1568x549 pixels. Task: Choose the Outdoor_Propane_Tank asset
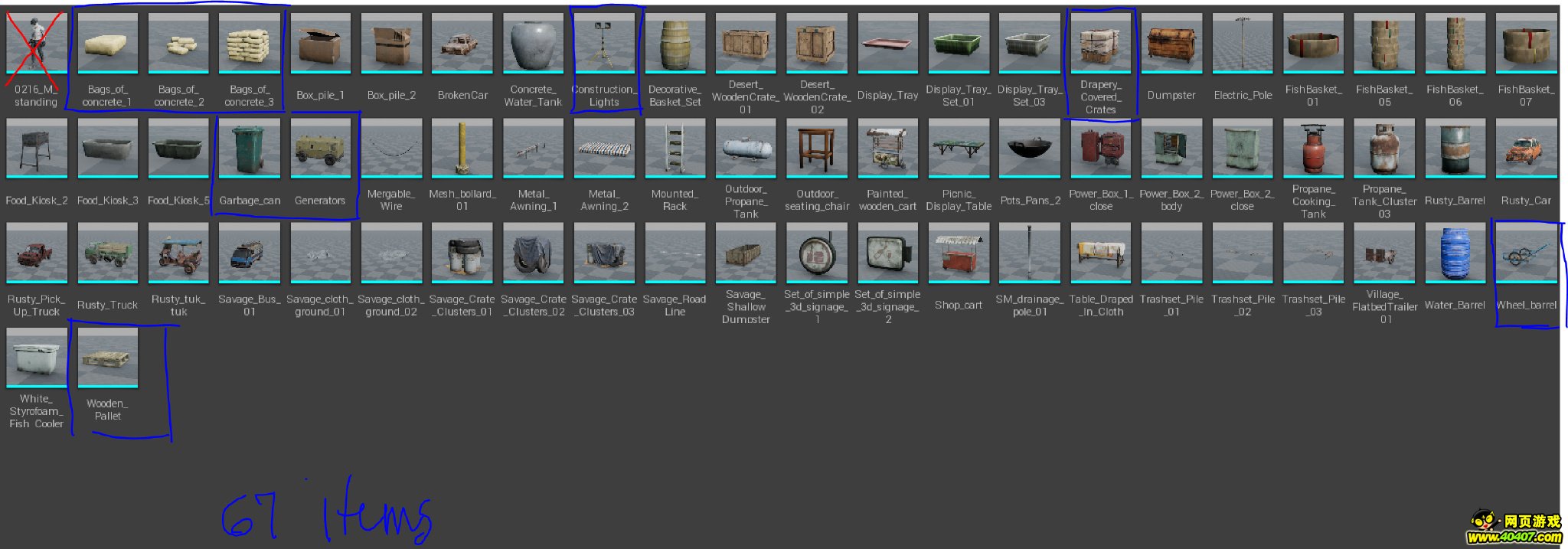[746, 148]
